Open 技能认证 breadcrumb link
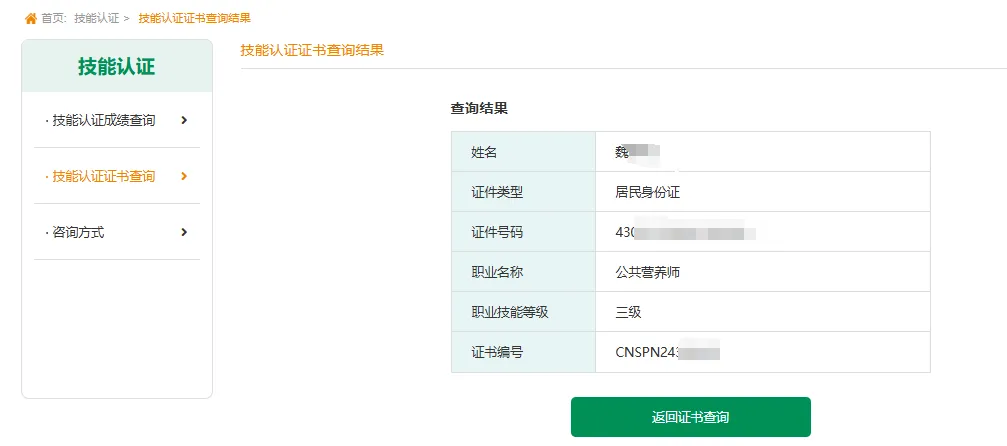 tap(96, 18)
